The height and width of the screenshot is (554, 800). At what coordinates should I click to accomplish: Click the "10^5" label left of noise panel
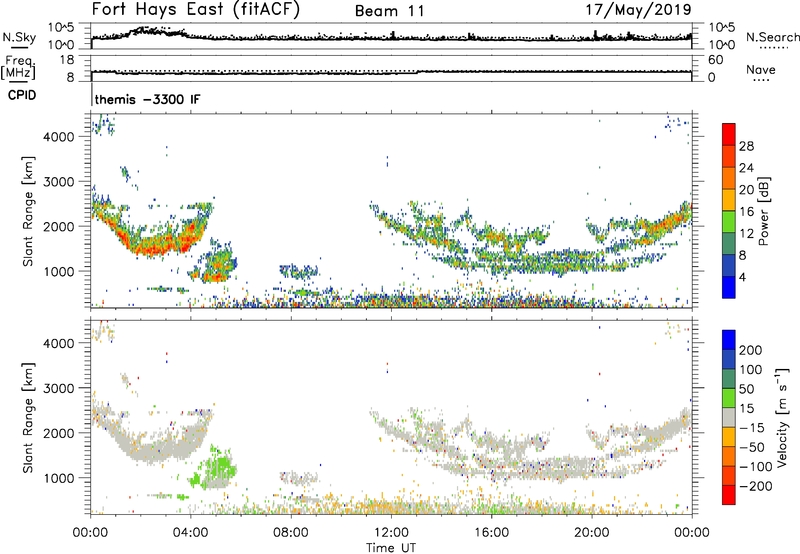tap(61, 28)
